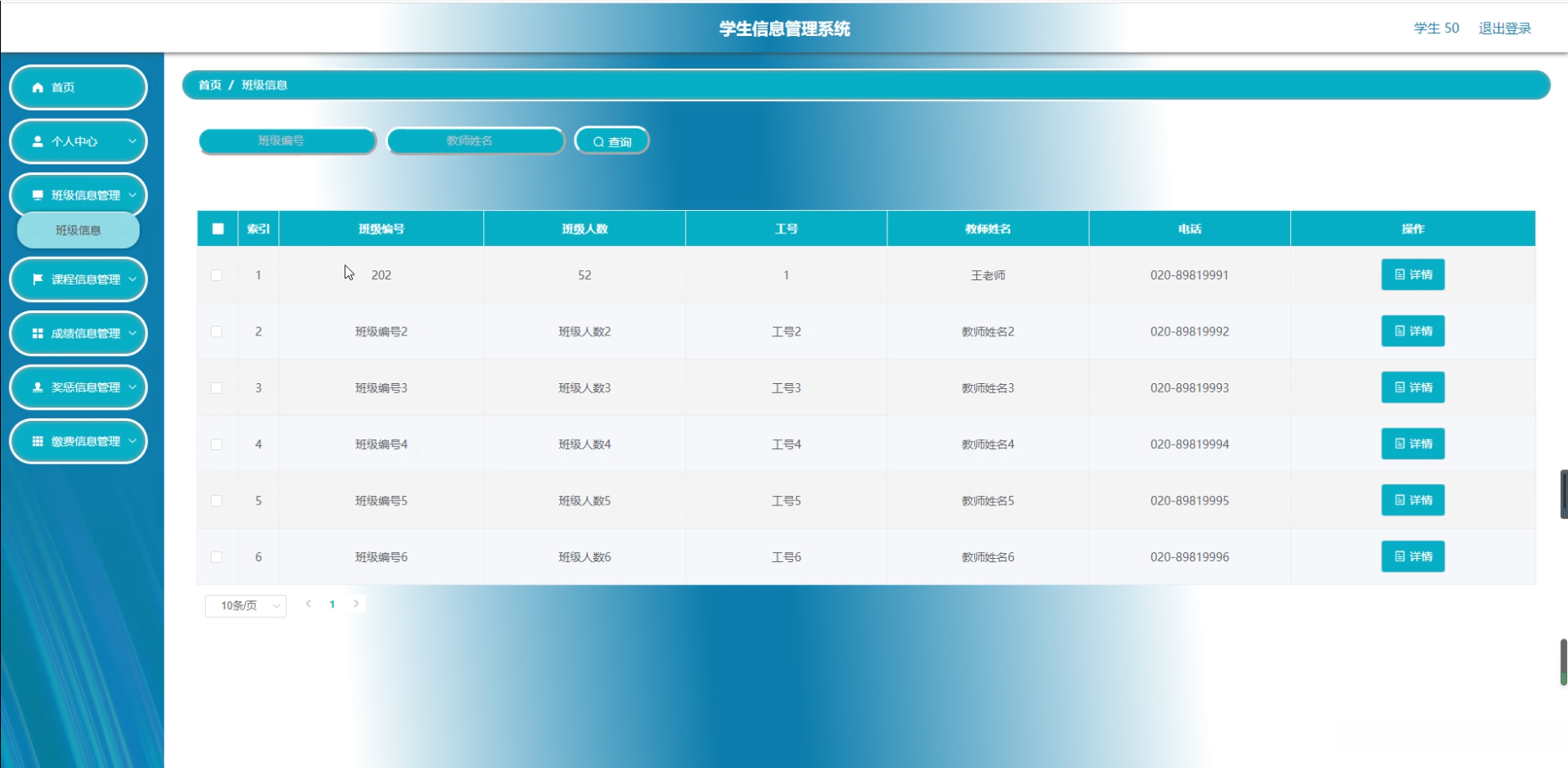The image size is (1568, 768).
Task: Click the 王老师 teacher name cell
Action: [x=988, y=275]
